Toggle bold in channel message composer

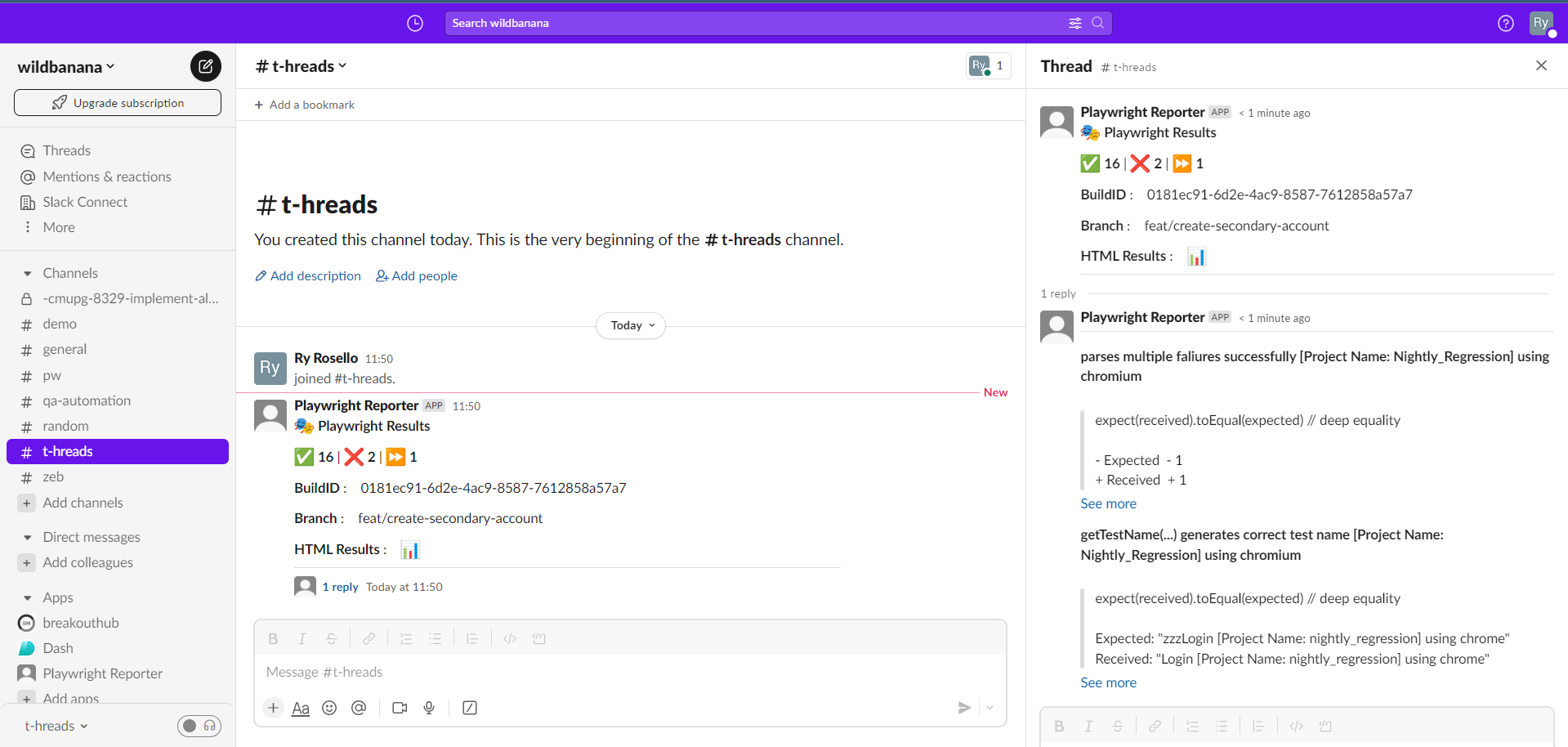273,639
